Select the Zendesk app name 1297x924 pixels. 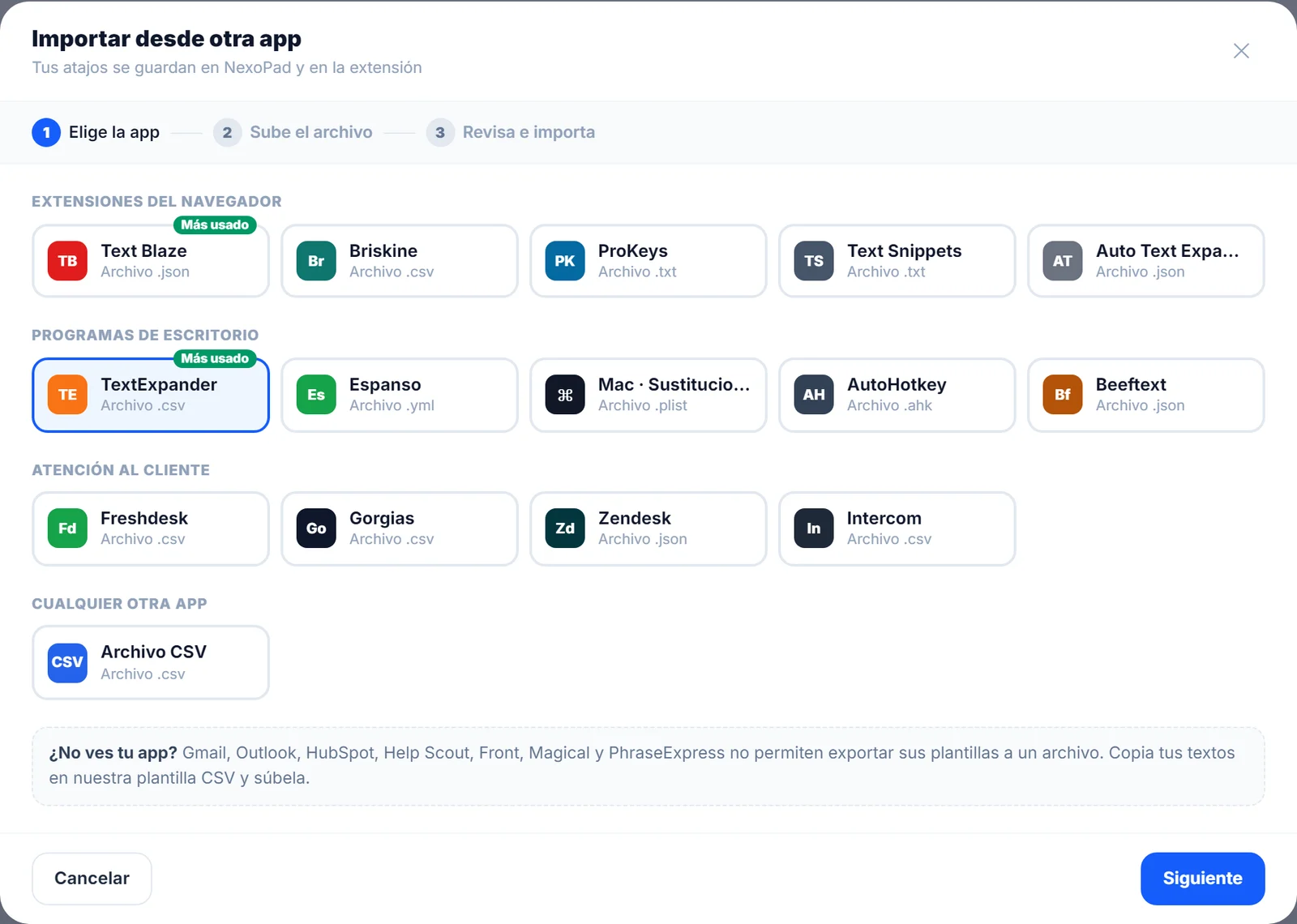635,519
